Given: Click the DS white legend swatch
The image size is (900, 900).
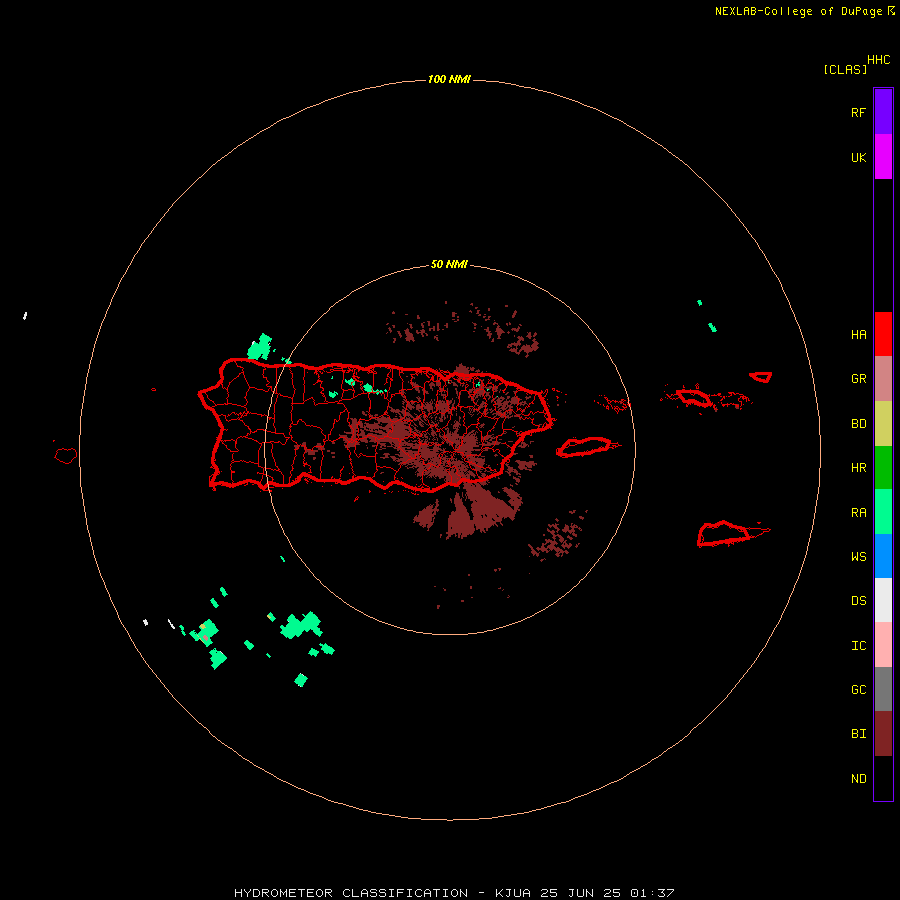Looking at the screenshot, I should click(883, 600).
